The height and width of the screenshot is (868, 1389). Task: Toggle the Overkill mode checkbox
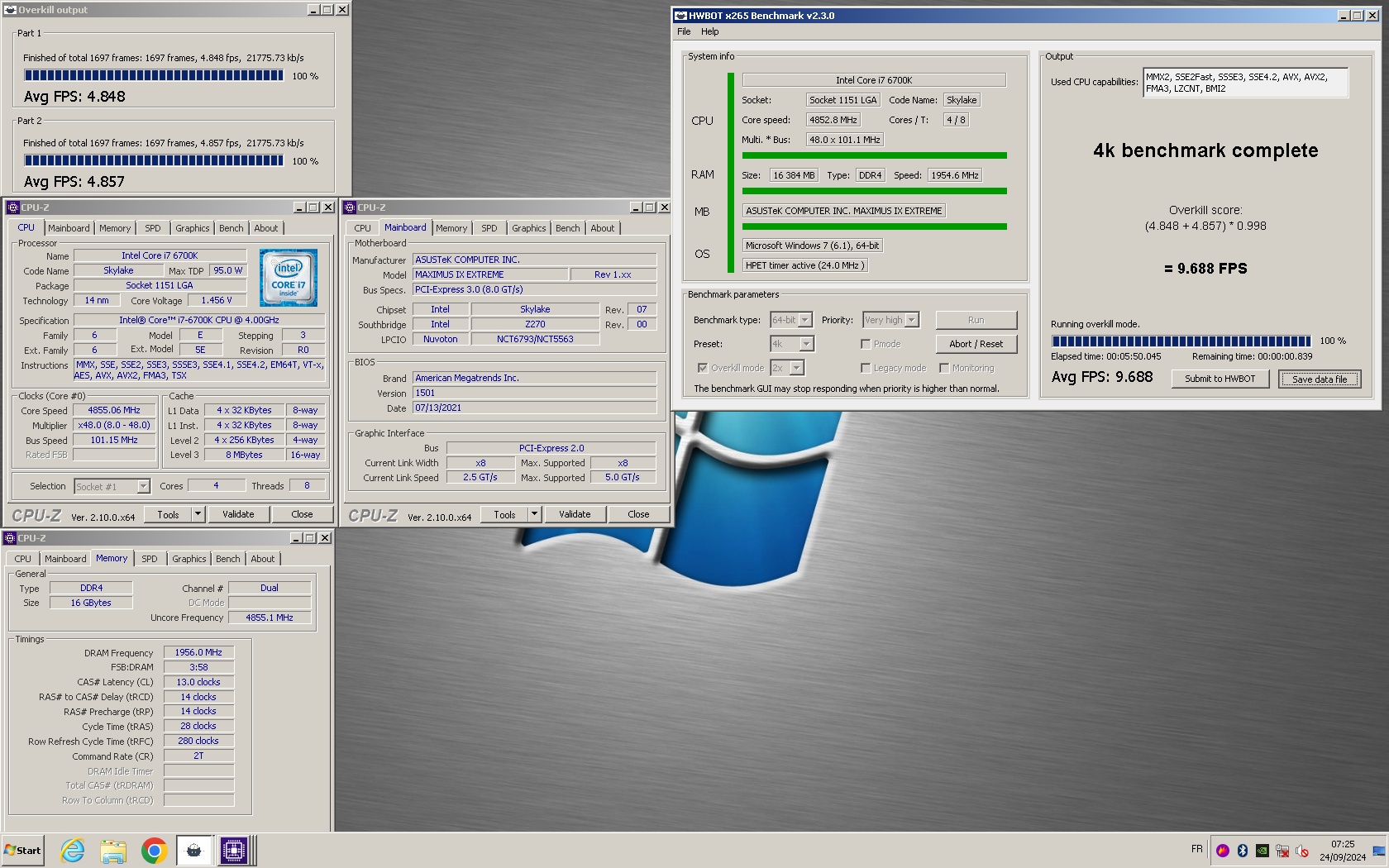pos(703,368)
